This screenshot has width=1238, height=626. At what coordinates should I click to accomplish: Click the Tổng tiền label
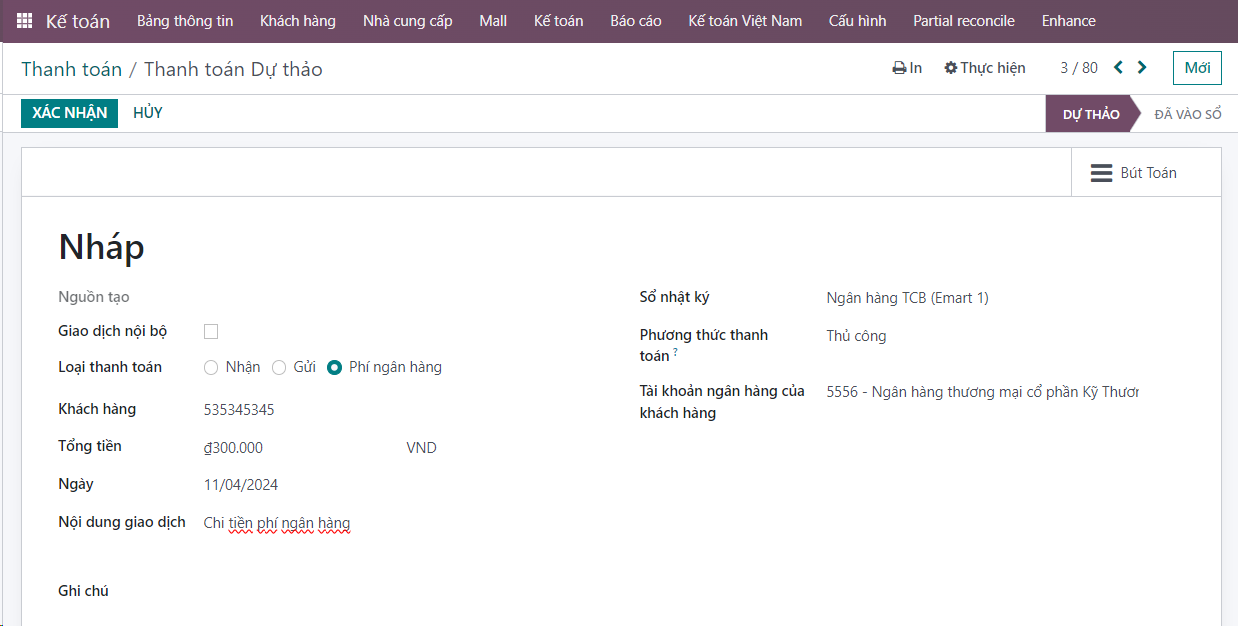point(90,446)
